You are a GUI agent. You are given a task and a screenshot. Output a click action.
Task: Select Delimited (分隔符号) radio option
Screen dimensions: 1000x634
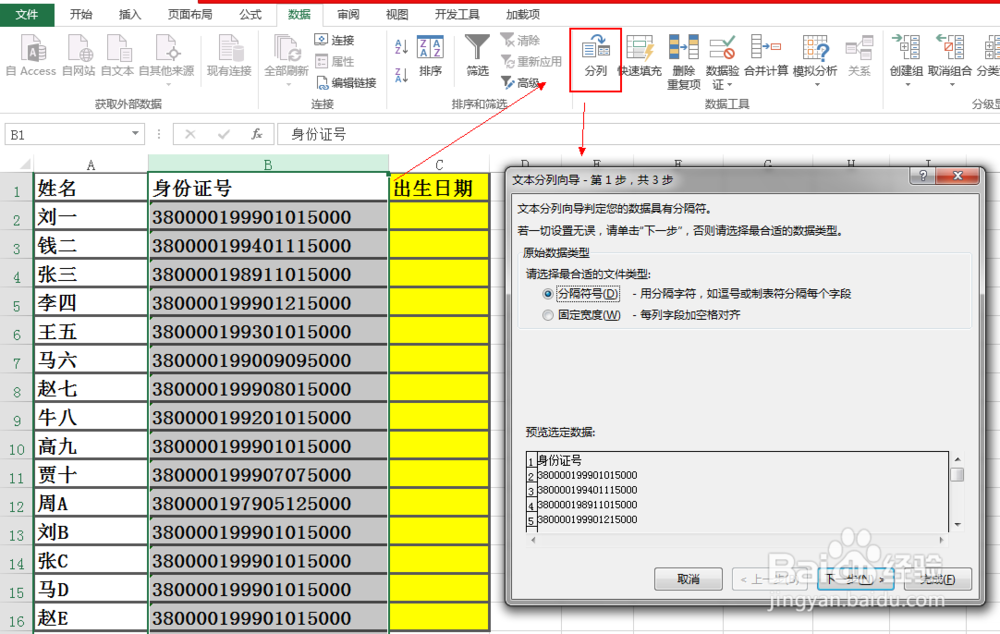548,294
